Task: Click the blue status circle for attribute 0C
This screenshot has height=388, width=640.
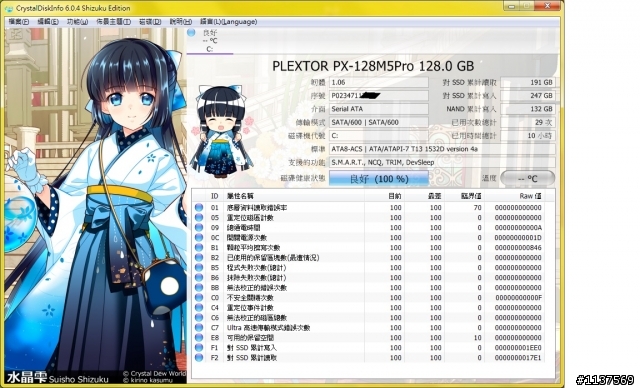Action: (199, 237)
